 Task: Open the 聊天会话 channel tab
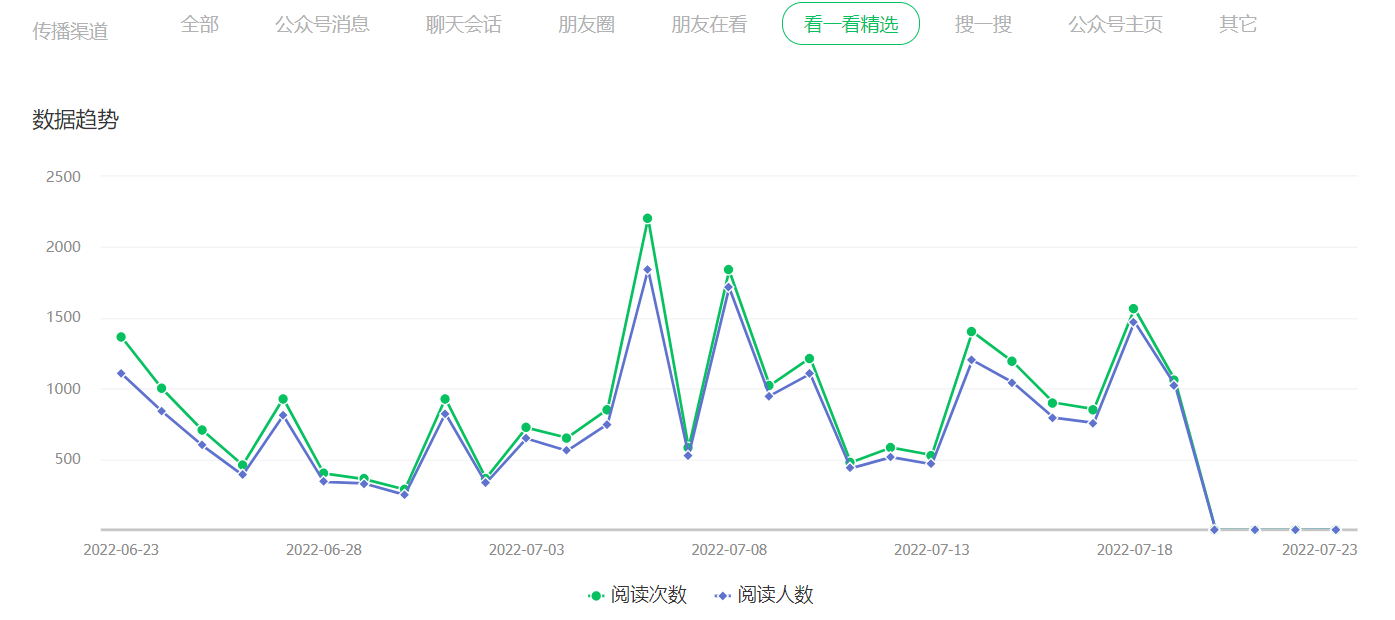click(x=464, y=24)
